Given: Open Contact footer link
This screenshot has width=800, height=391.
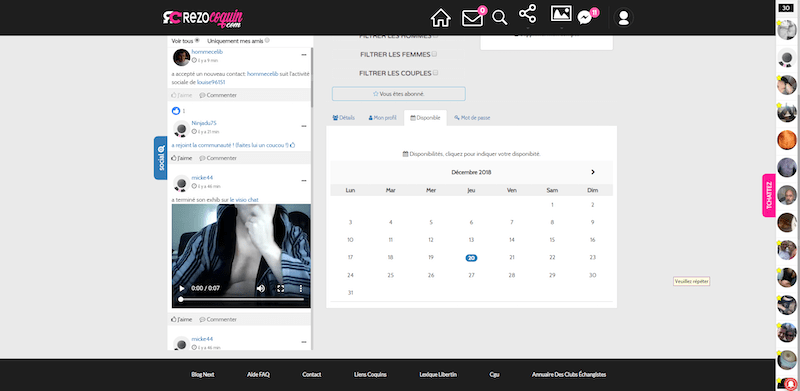Looking at the screenshot, I should (312, 375).
